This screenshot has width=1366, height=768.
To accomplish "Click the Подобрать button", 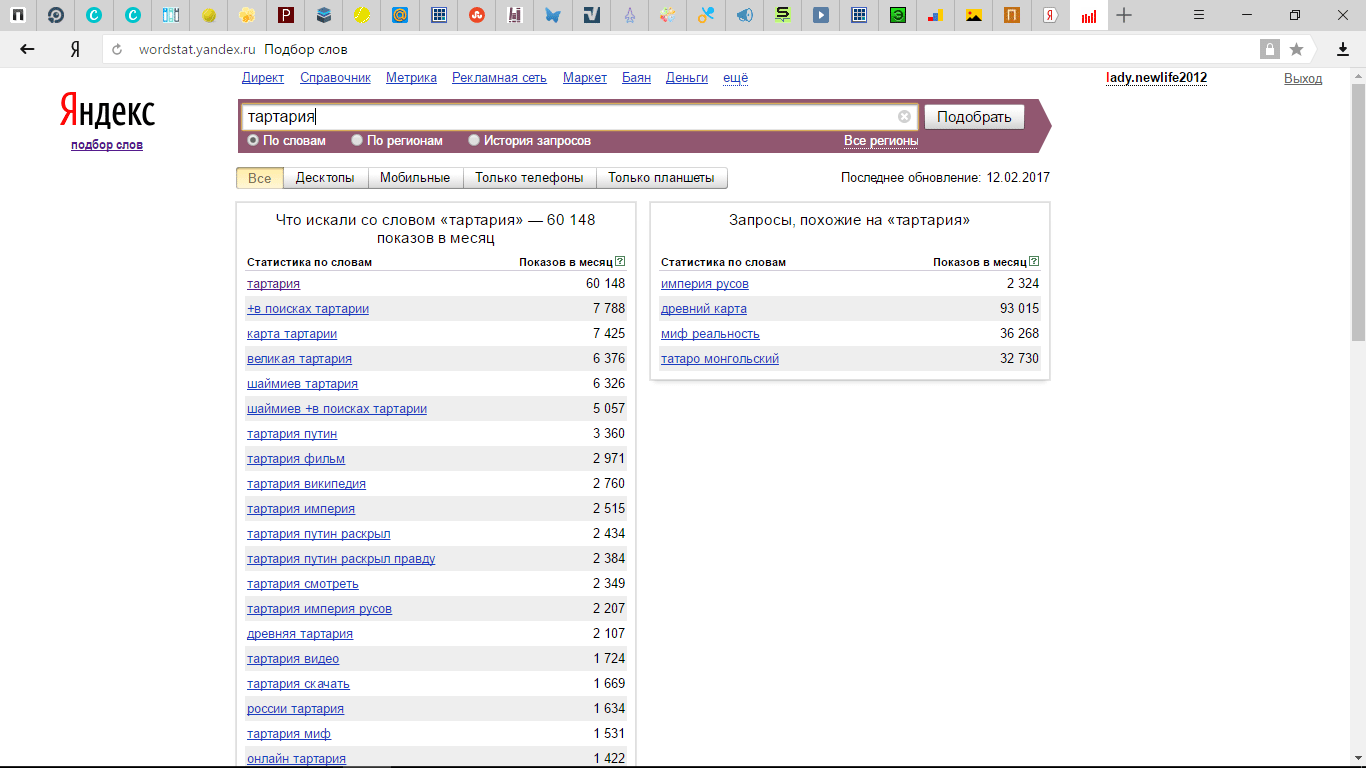I will click(x=974, y=117).
